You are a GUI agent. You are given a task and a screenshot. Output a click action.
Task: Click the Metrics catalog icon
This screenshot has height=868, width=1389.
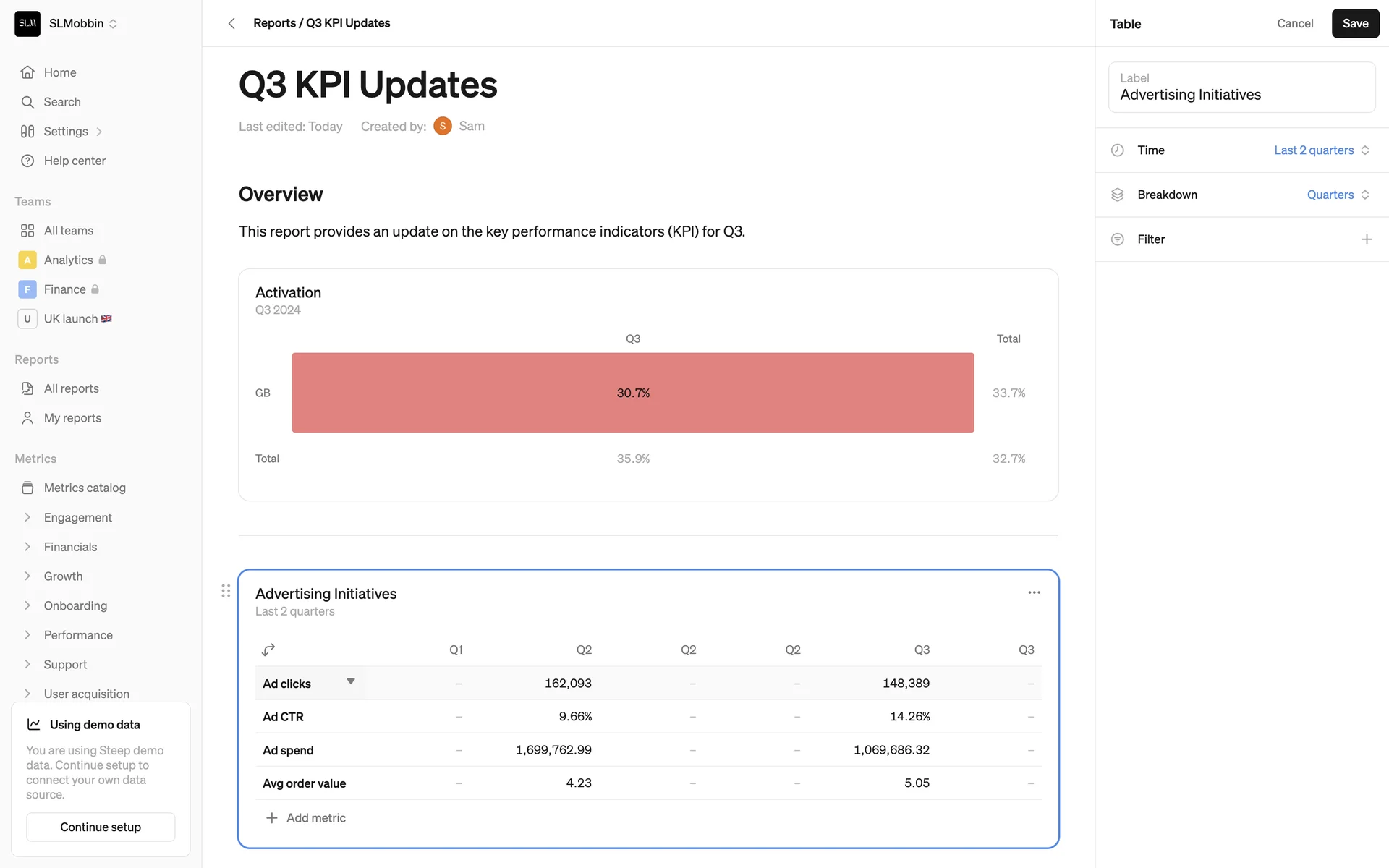[x=27, y=488]
